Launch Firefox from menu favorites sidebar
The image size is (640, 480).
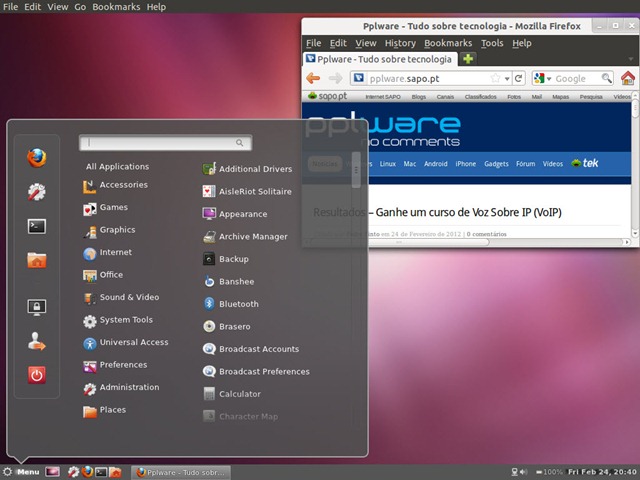pos(37,158)
